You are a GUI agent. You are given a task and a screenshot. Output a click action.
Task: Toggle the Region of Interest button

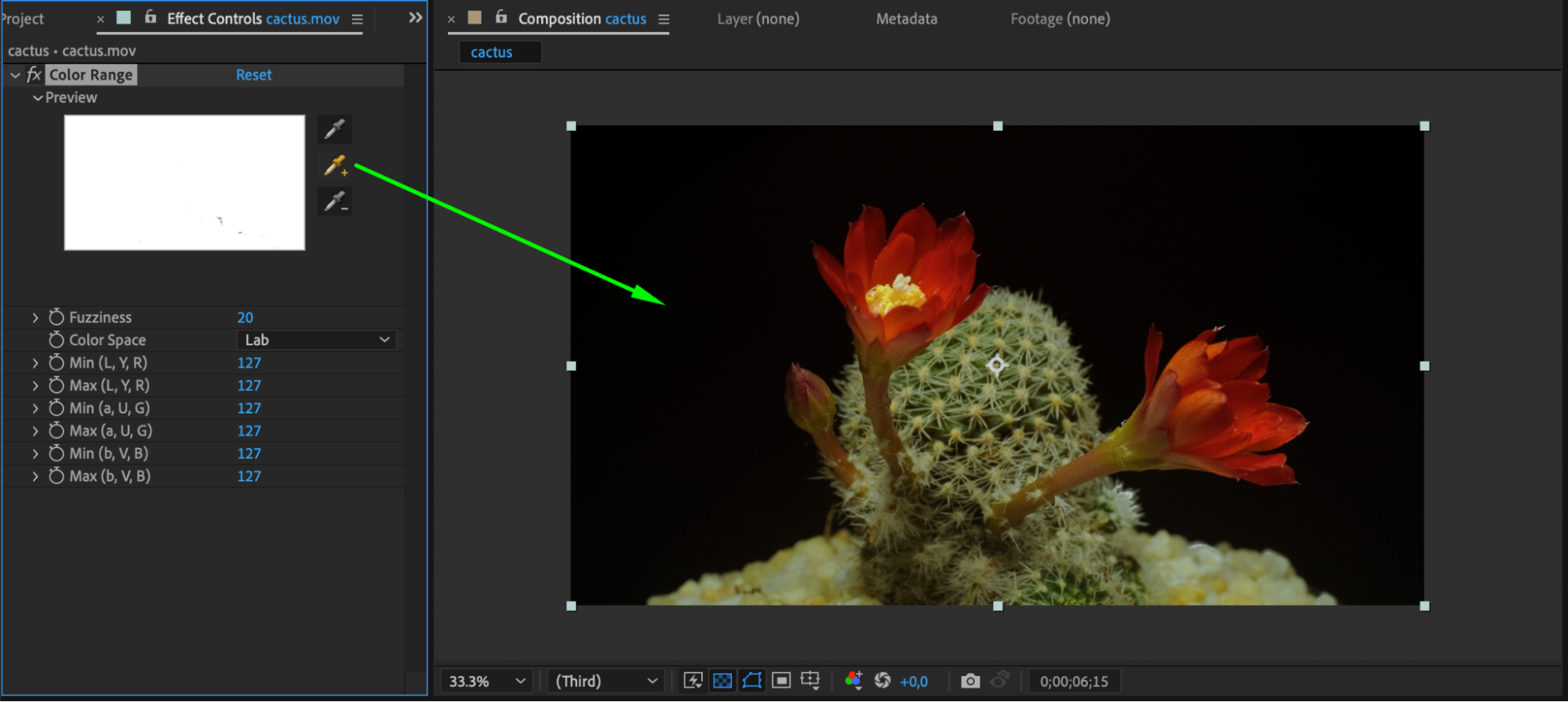[x=781, y=680]
